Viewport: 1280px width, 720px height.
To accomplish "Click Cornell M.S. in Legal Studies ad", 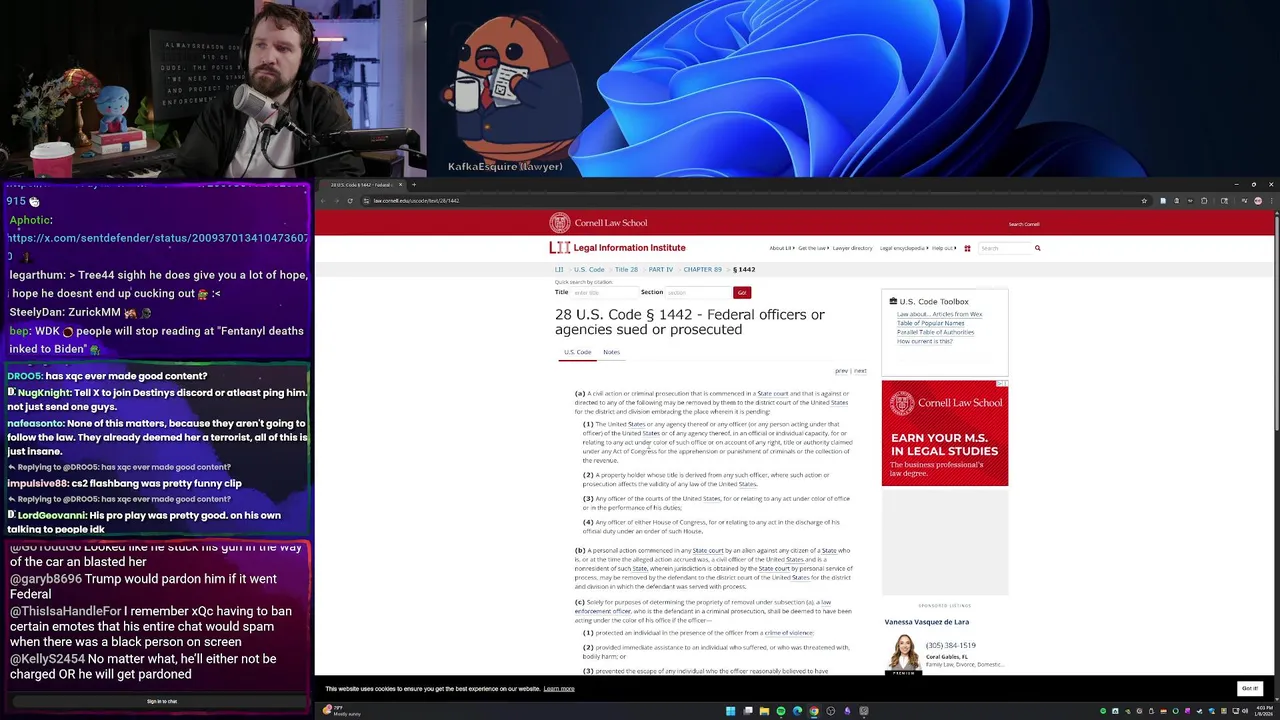I will (x=945, y=433).
